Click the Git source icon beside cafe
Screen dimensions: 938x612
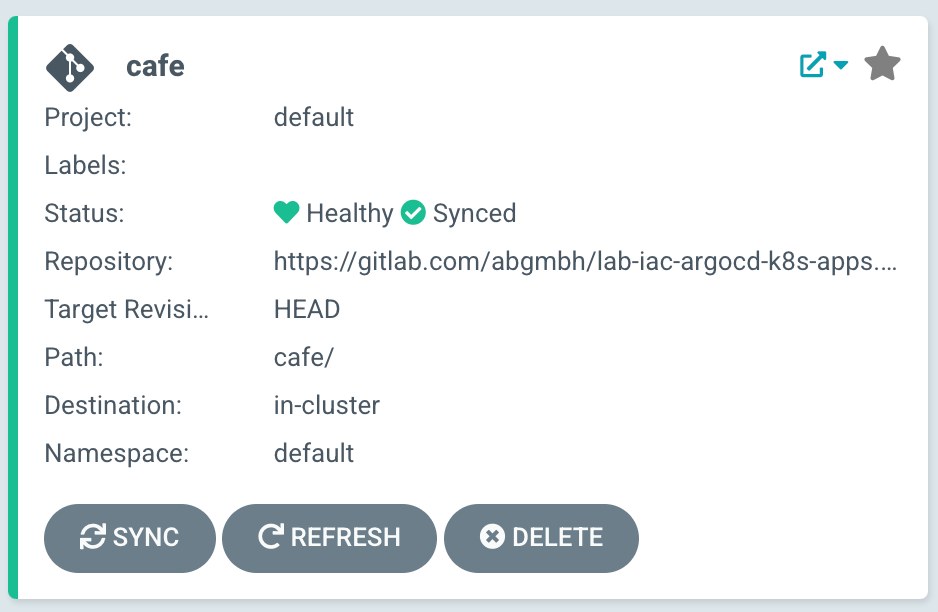click(x=70, y=67)
